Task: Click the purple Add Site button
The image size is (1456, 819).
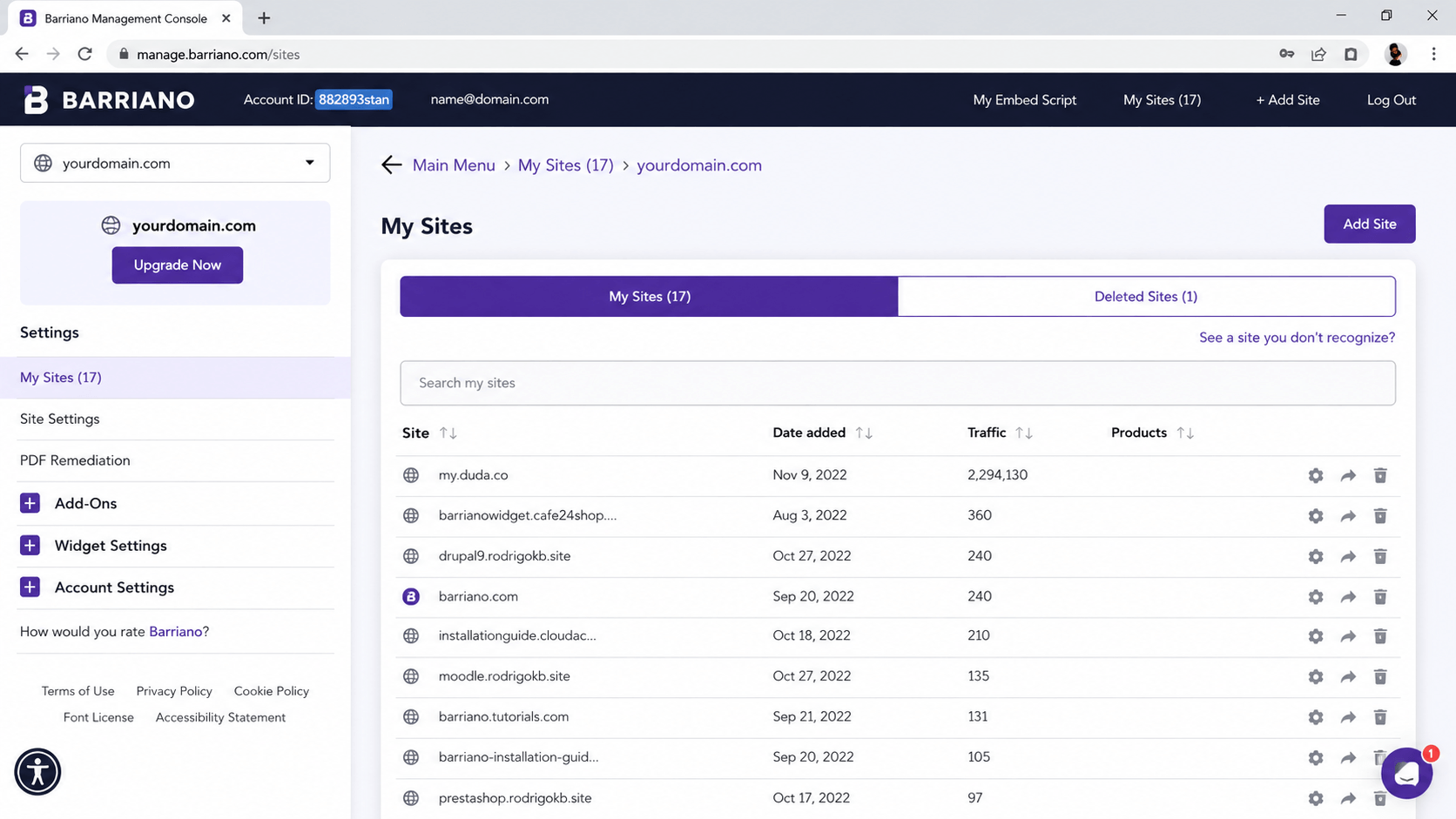Action: [1369, 224]
